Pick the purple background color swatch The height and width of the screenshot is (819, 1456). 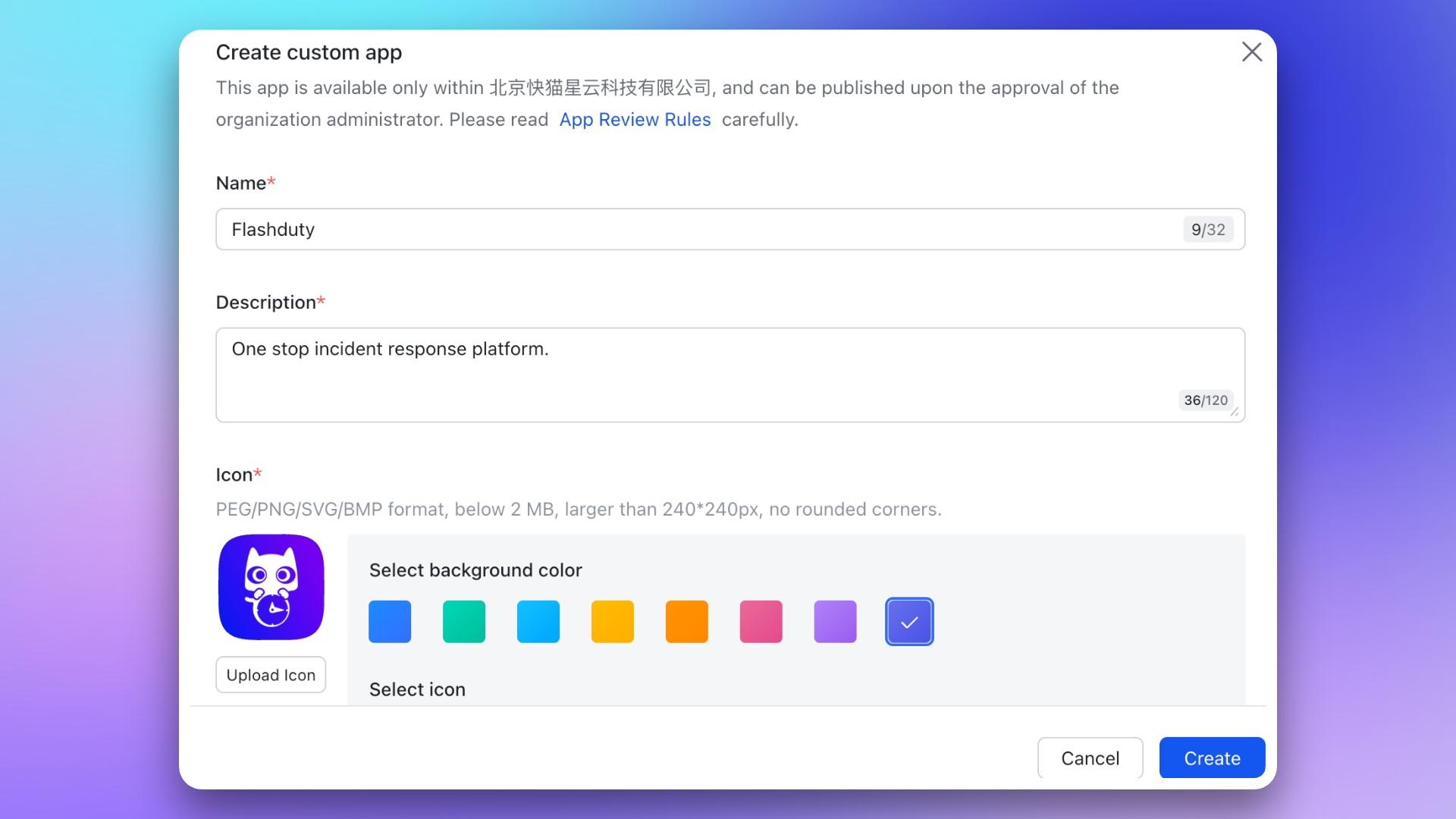(x=836, y=622)
